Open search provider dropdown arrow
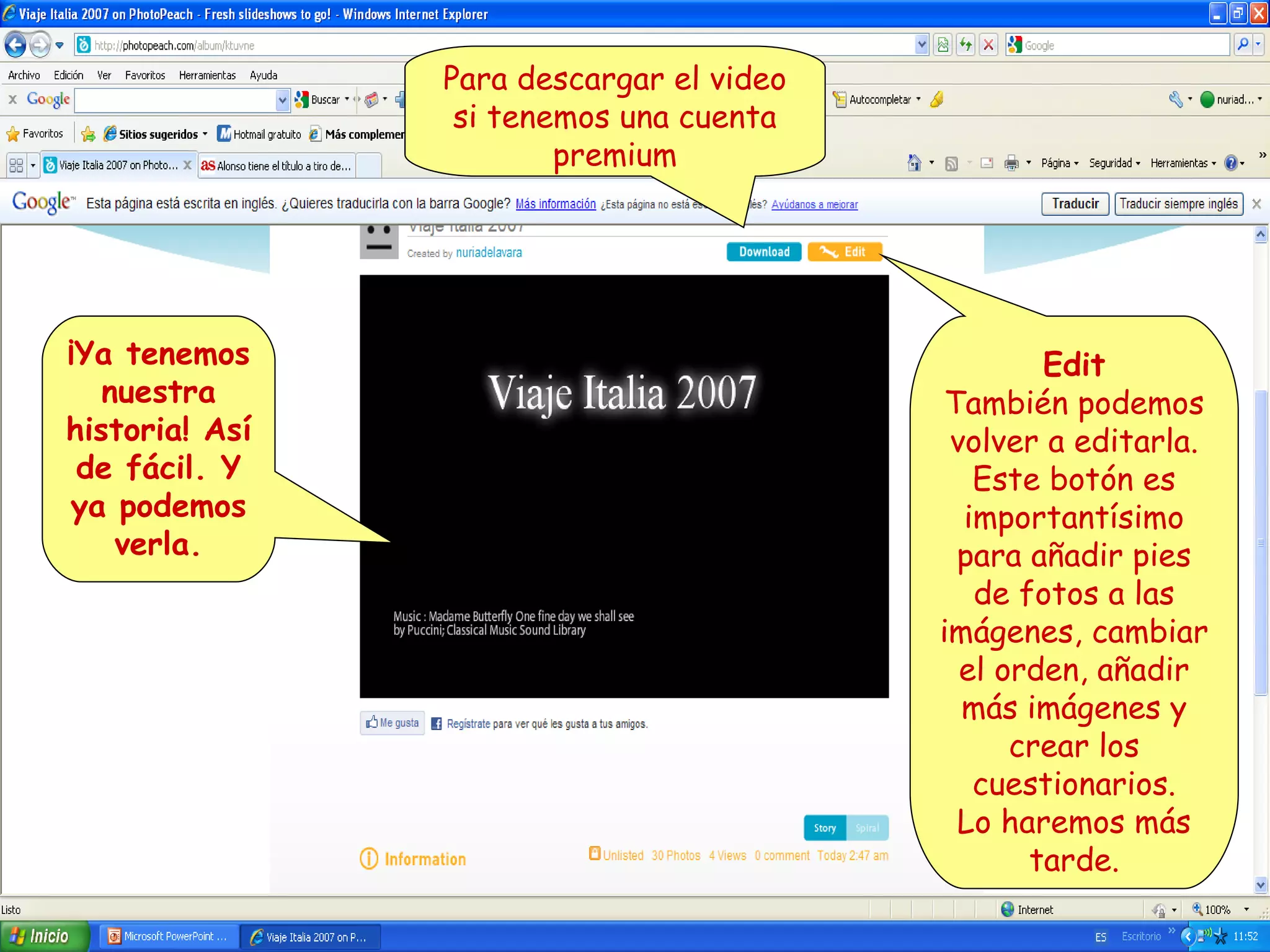Screen dimensions: 1270x952 coord(1258,45)
